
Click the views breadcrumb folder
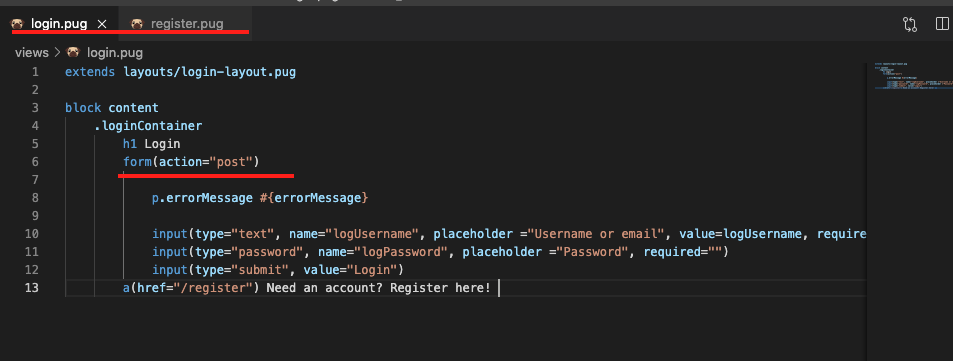32,52
